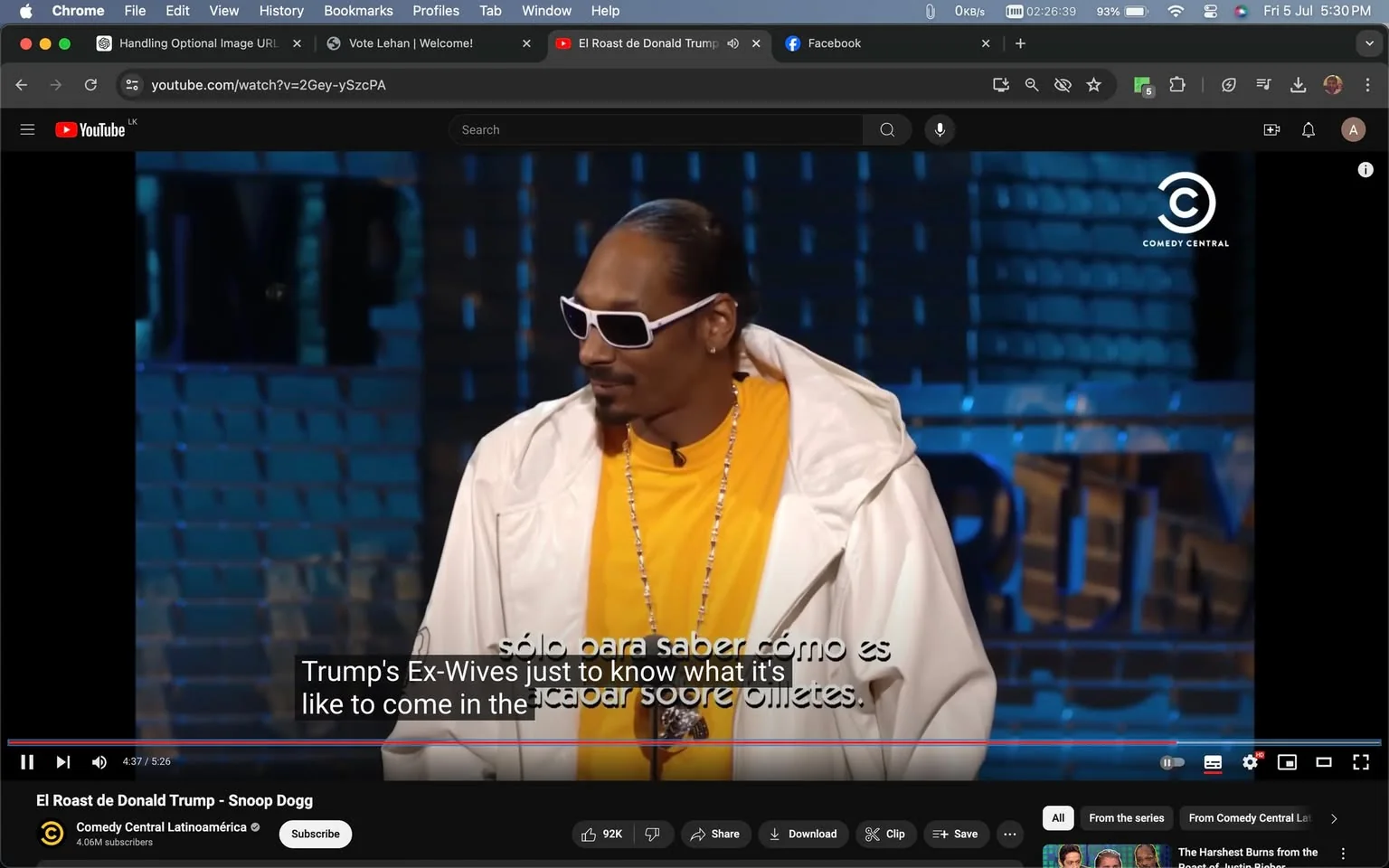This screenshot has height=868, width=1389.
Task: Dislike this video
Action: click(x=653, y=834)
